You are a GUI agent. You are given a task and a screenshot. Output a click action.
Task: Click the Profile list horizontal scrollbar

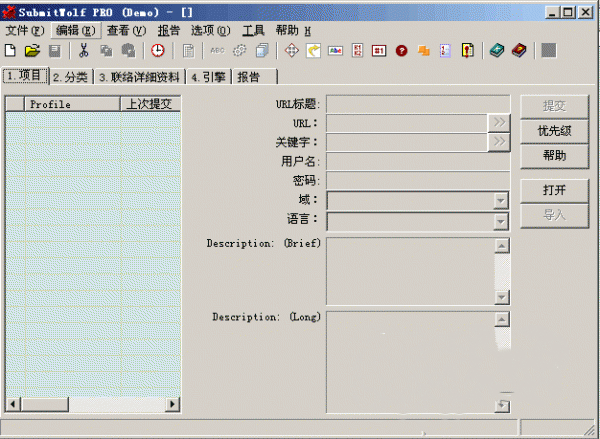[92, 403]
